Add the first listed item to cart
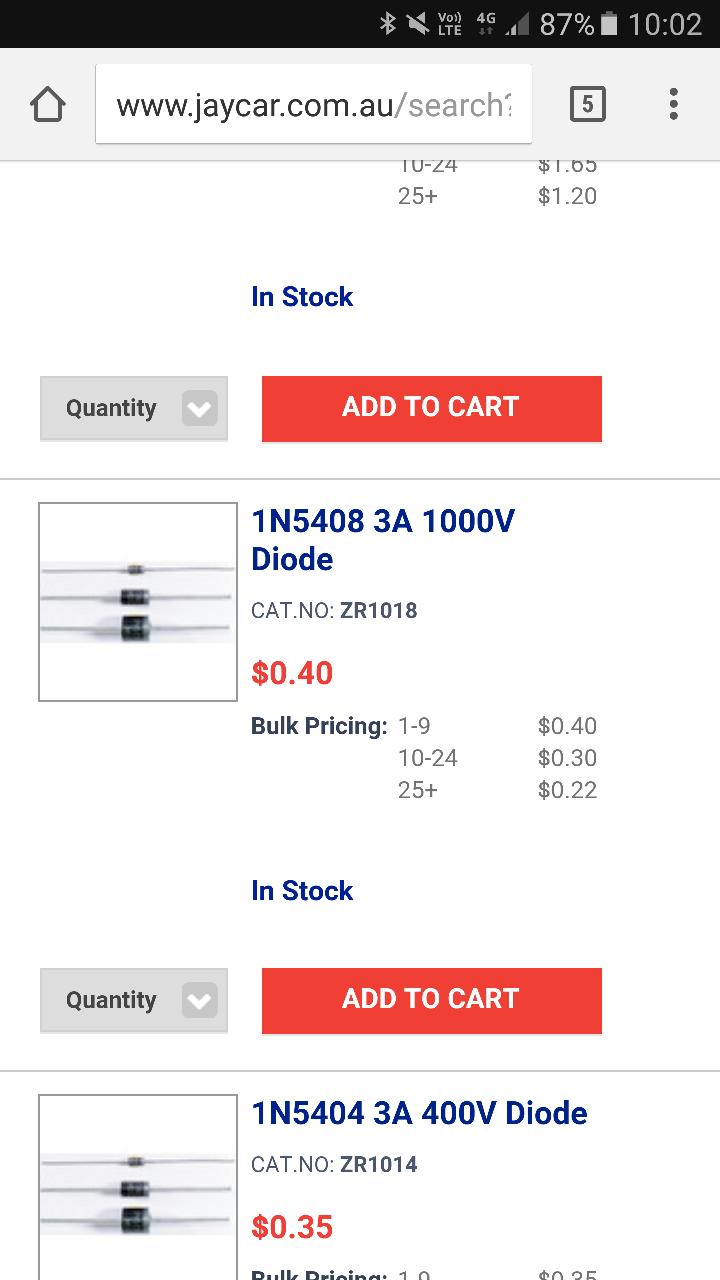 (431, 408)
